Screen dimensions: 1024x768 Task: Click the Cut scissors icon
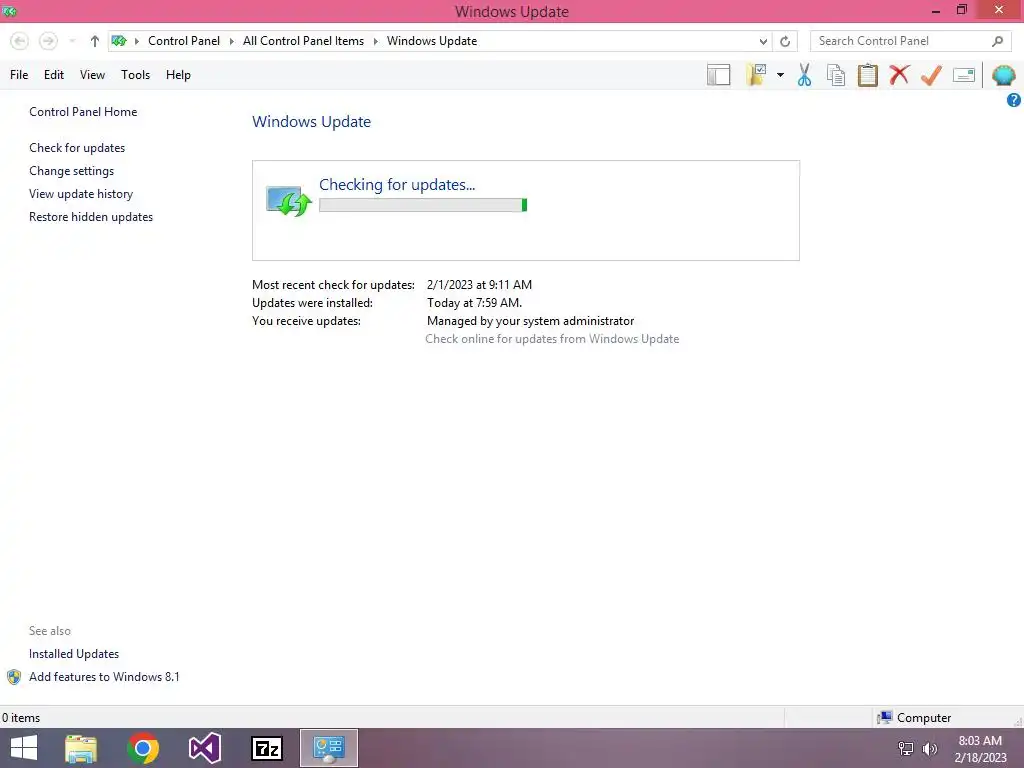click(x=805, y=75)
